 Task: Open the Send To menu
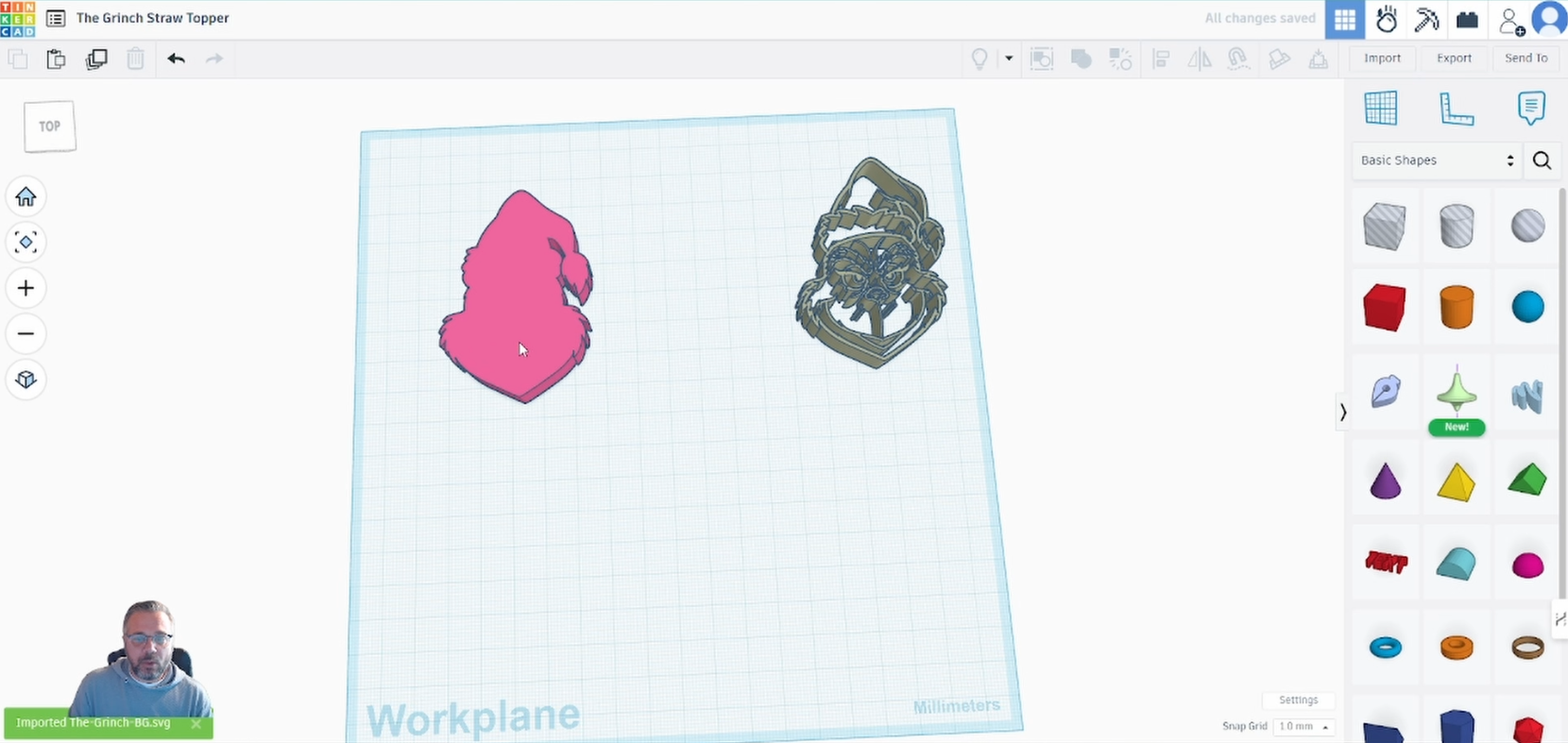click(1525, 59)
